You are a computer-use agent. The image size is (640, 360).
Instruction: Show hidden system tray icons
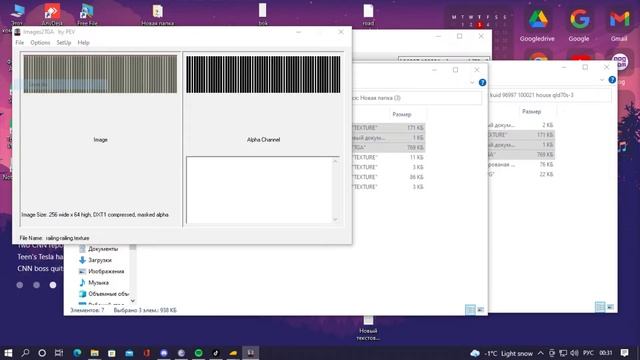pyautogui.click(x=541, y=353)
